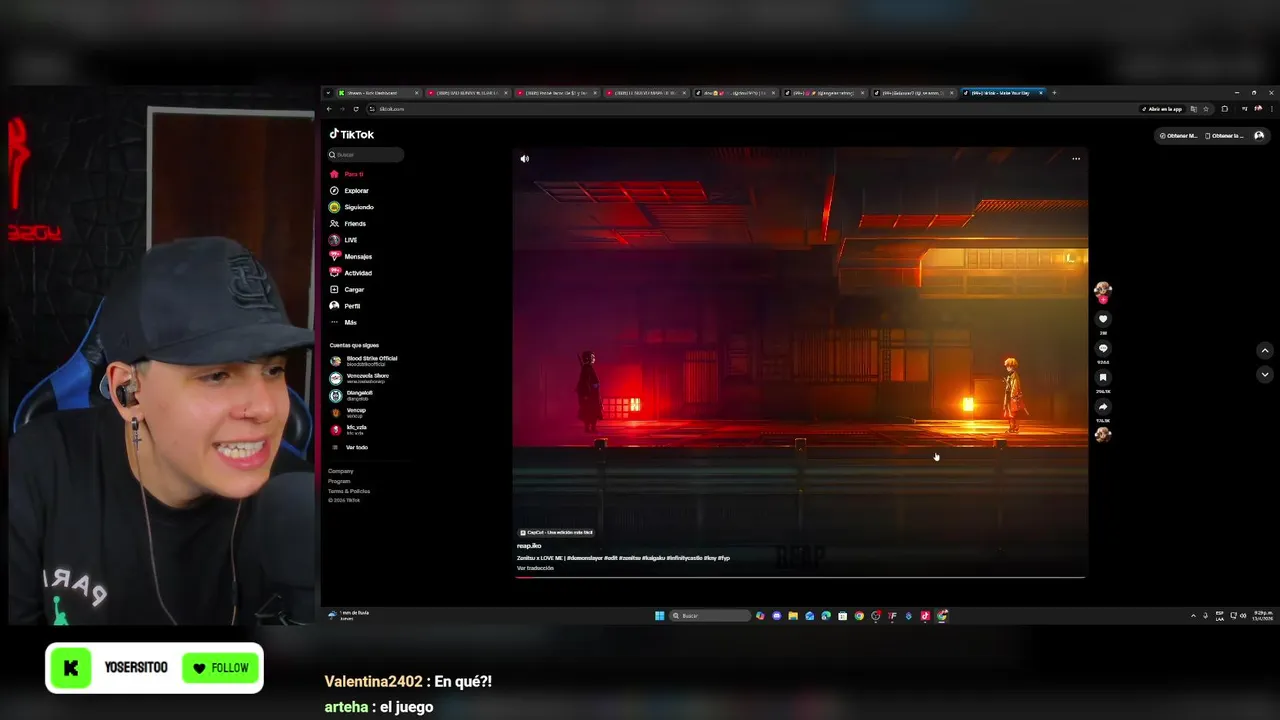Click the video progress bar
The width and height of the screenshot is (1280, 720).
[800, 577]
